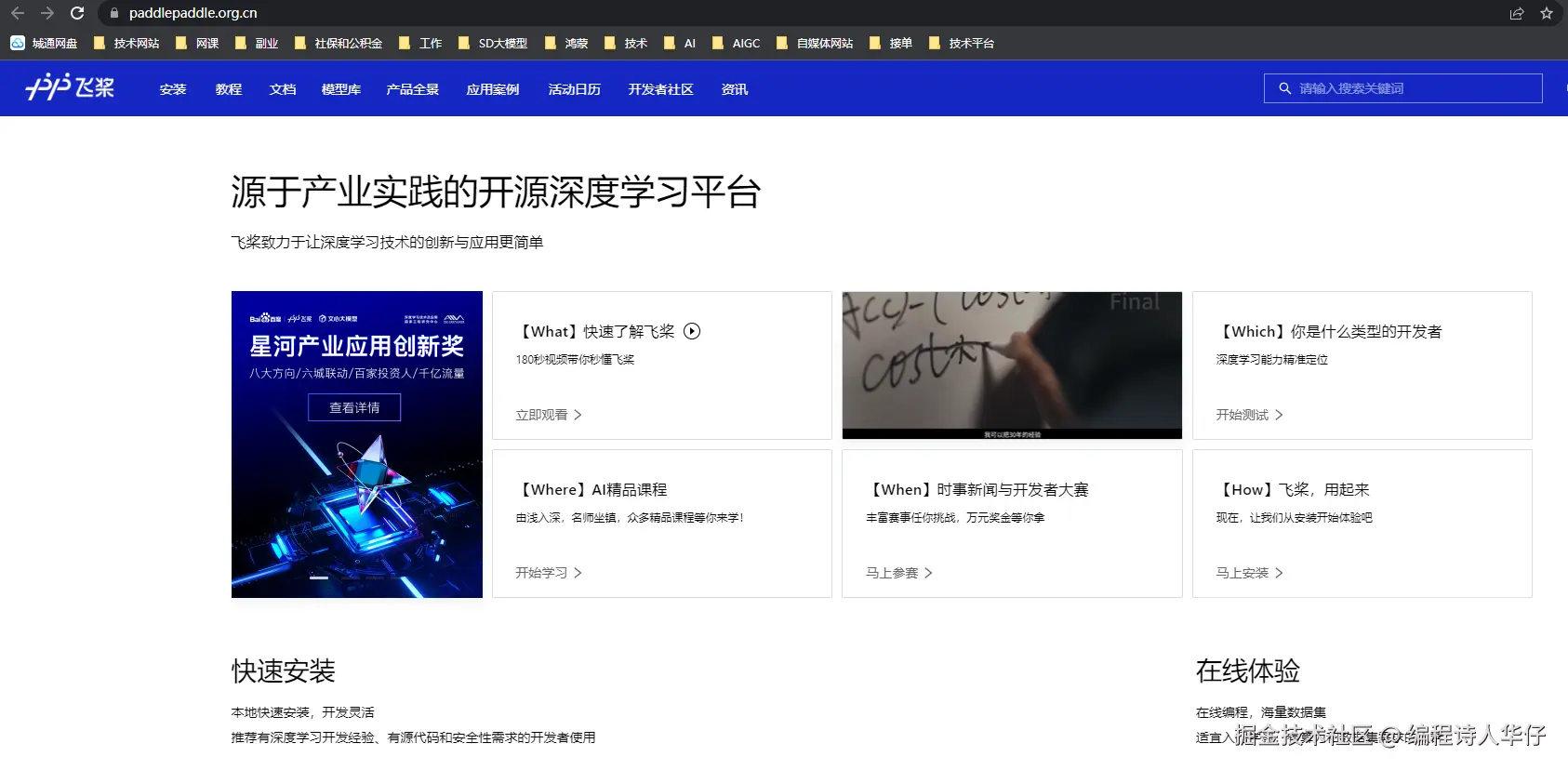Screen dimensions: 1568x770
Task: Click the 【How】飞桨，用起来 card title
Action: click(x=1293, y=489)
